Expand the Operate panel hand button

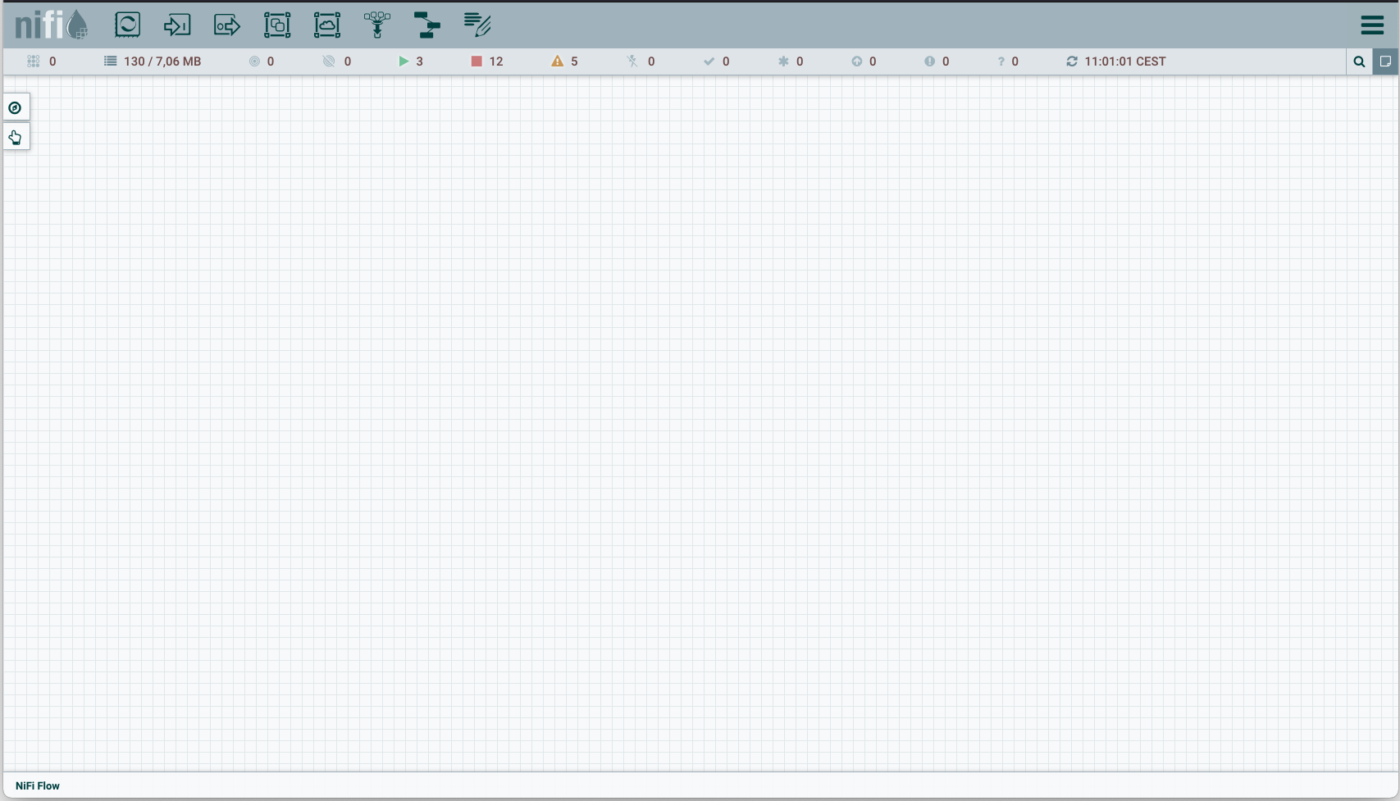pos(15,137)
